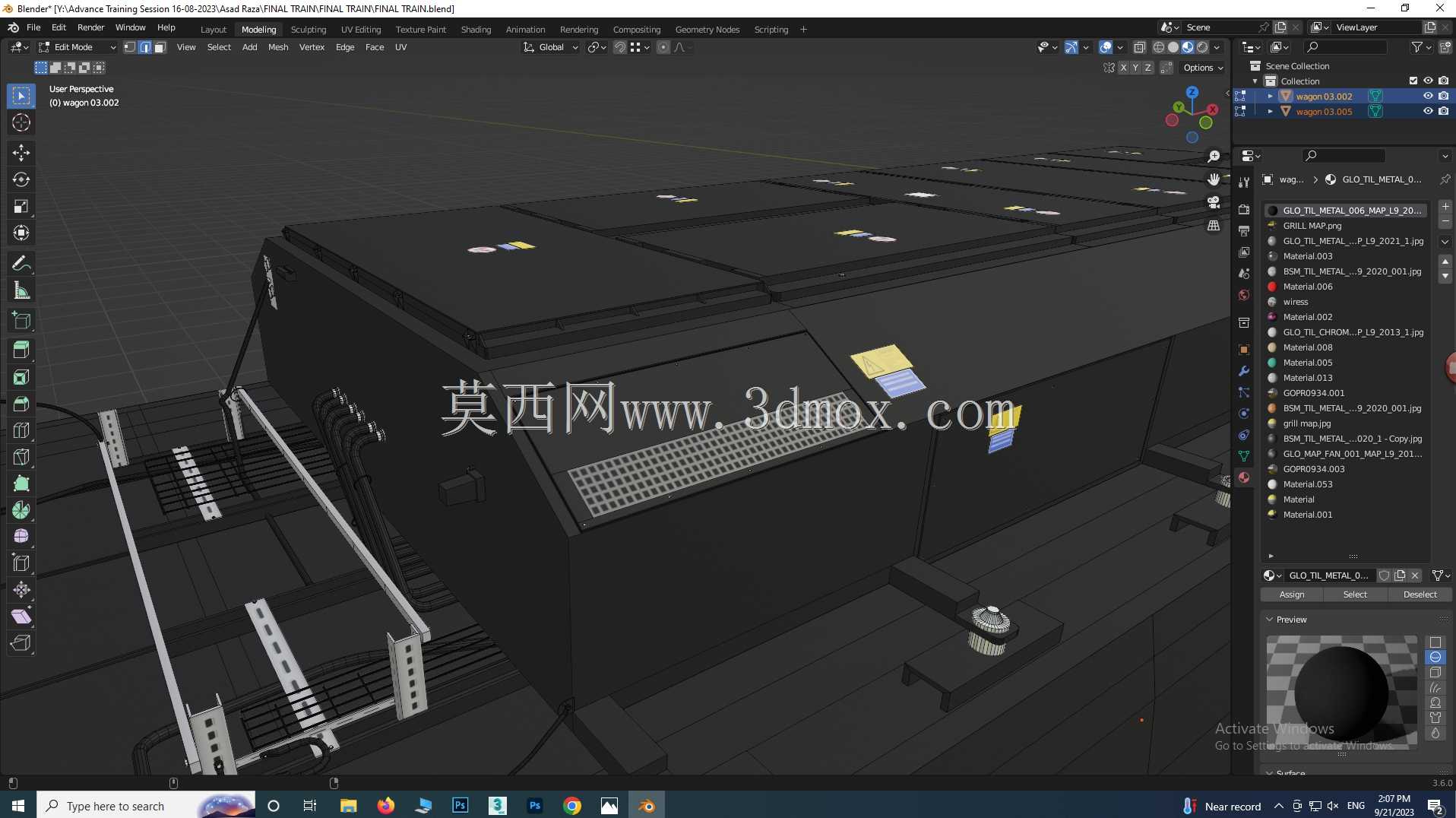
Task: Select the Loop Cut tool
Action: point(21,430)
